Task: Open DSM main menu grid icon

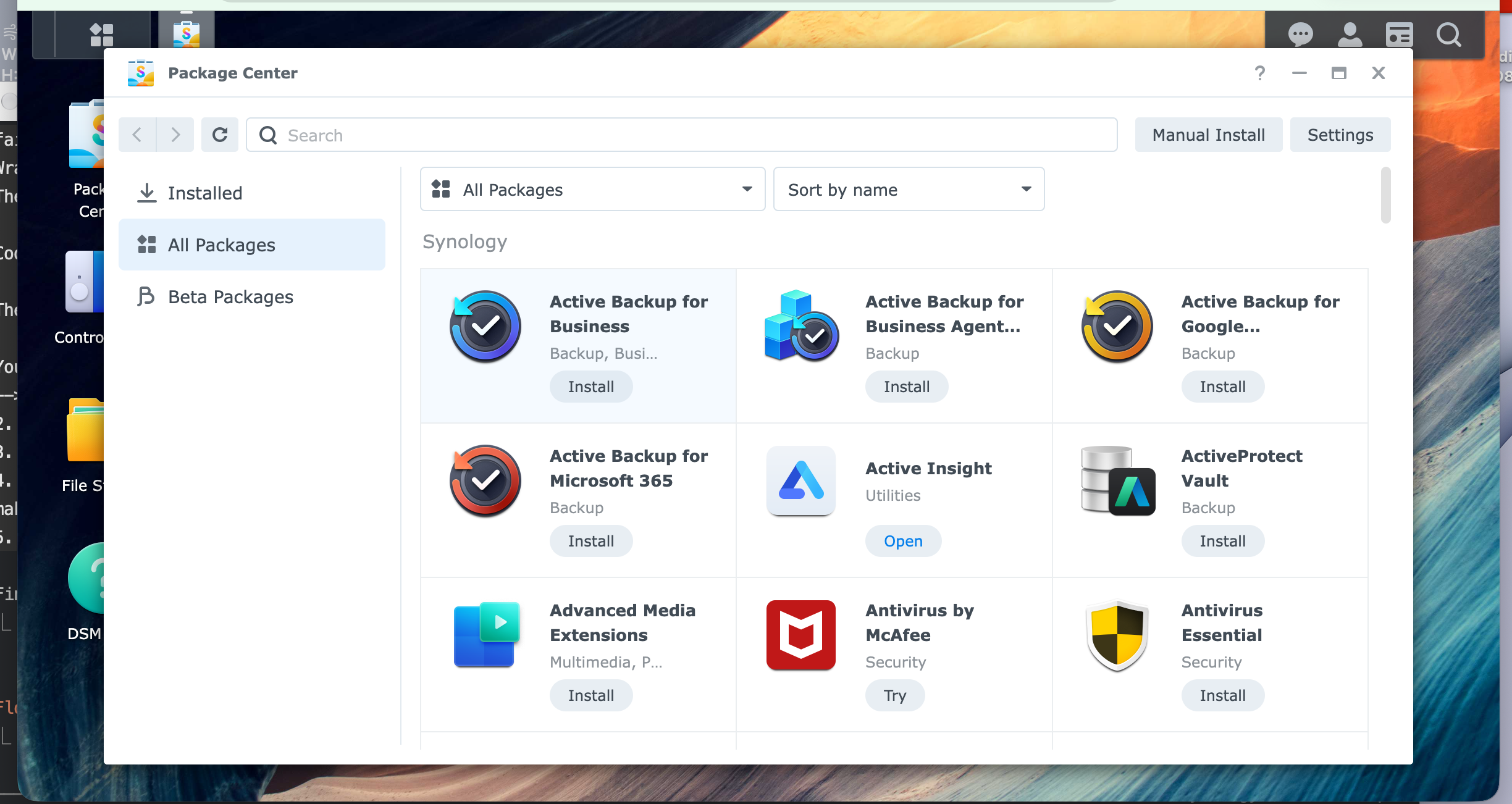Action: (101, 35)
